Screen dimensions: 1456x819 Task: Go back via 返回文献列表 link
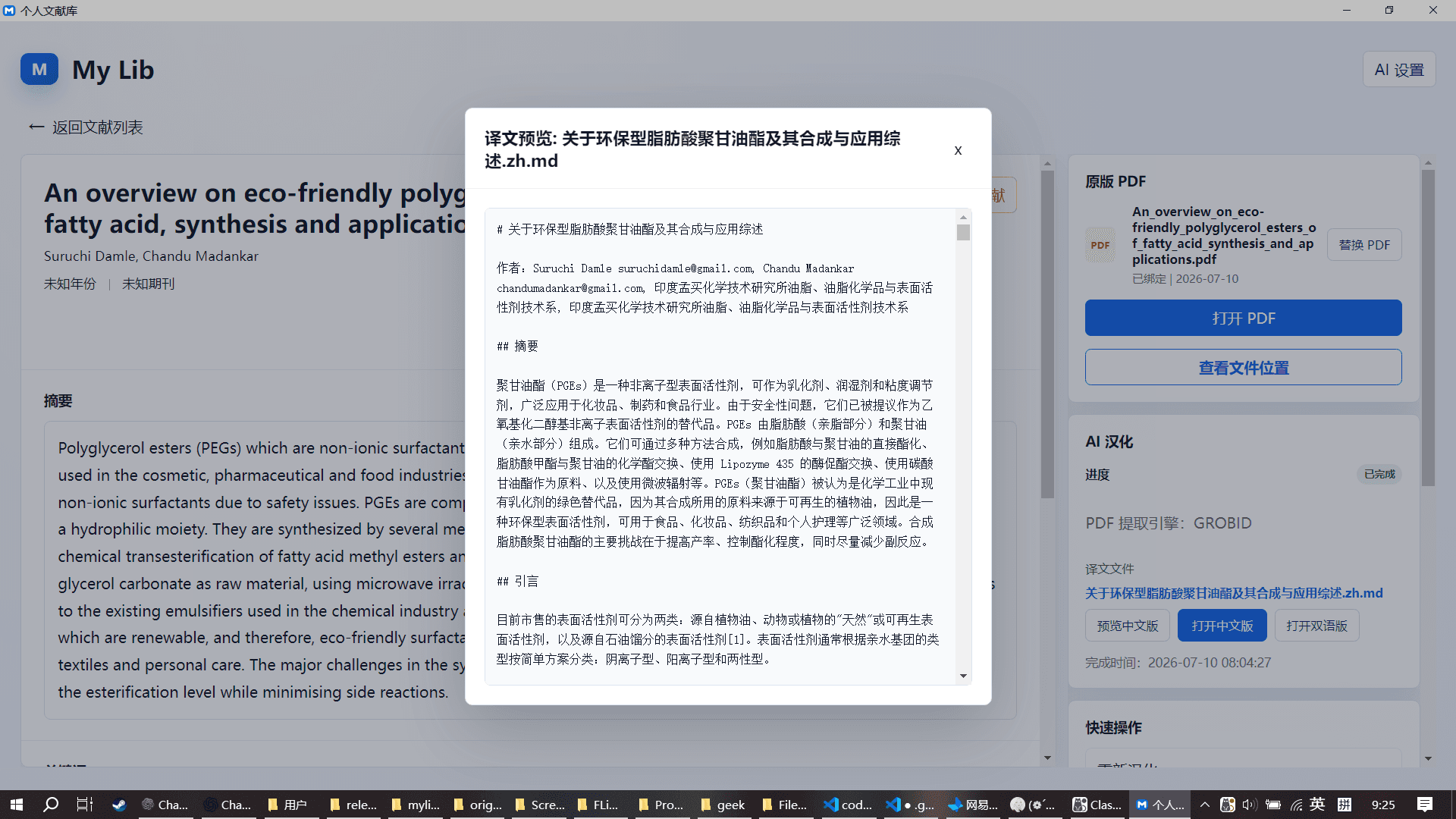(86, 127)
